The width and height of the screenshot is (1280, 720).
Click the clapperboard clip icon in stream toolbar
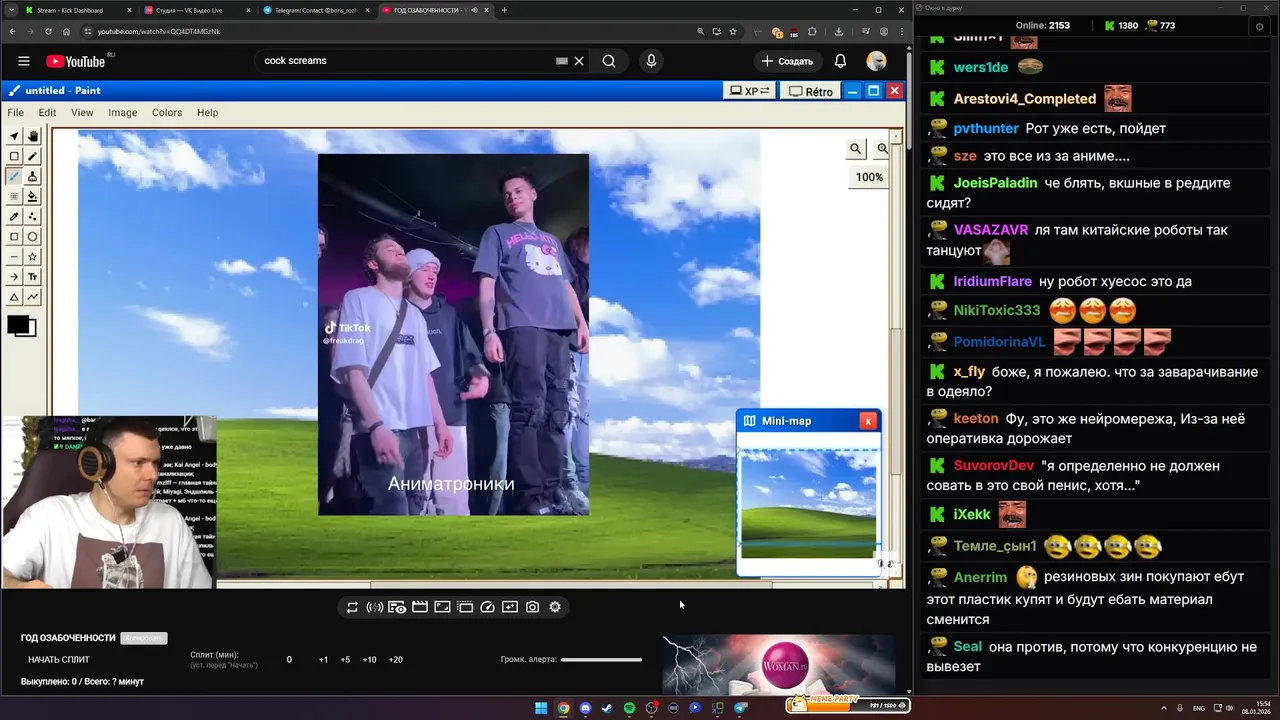pyautogui.click(x=420, y=607)
